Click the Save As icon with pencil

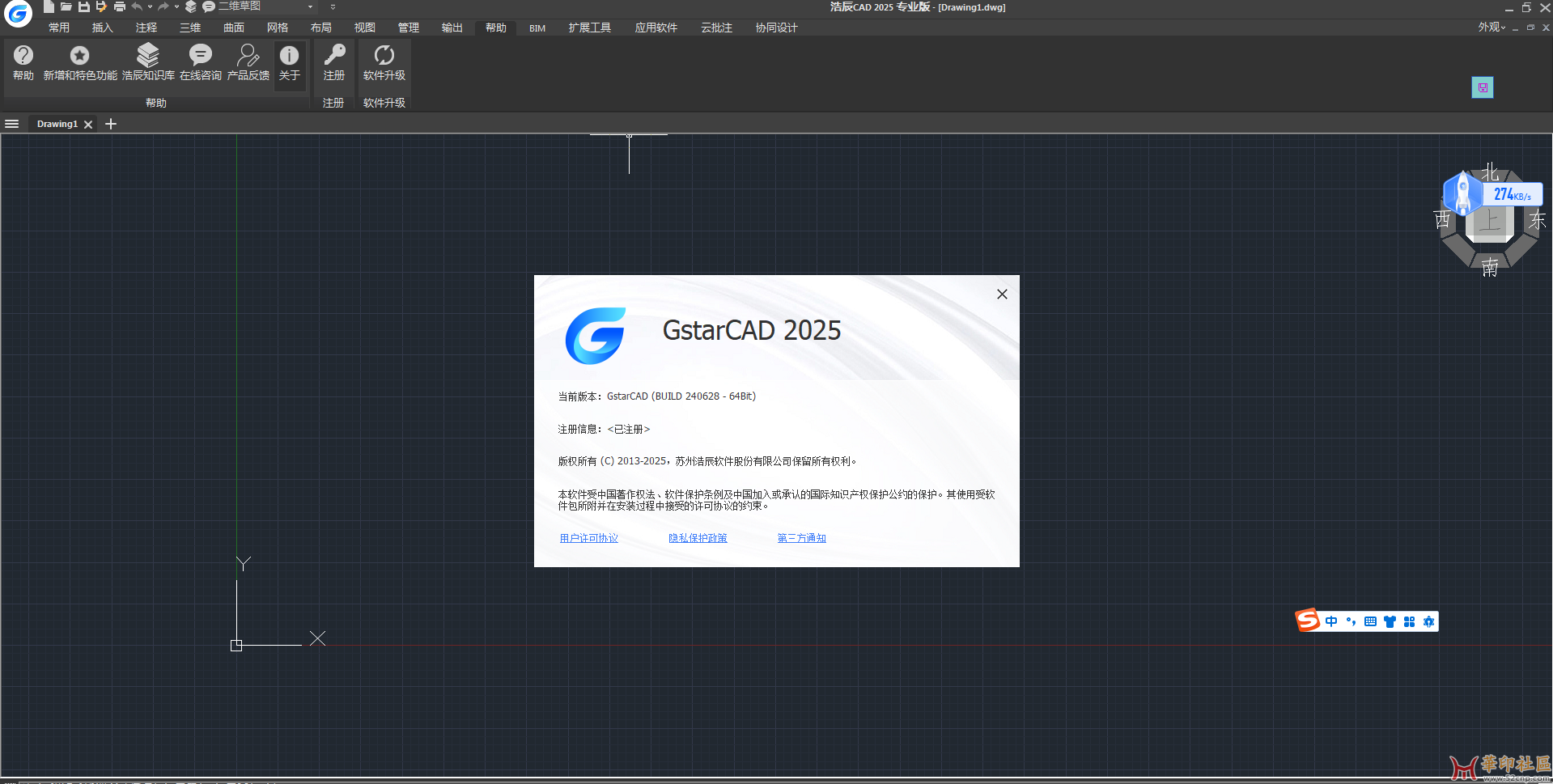click(x=101, y=6)
